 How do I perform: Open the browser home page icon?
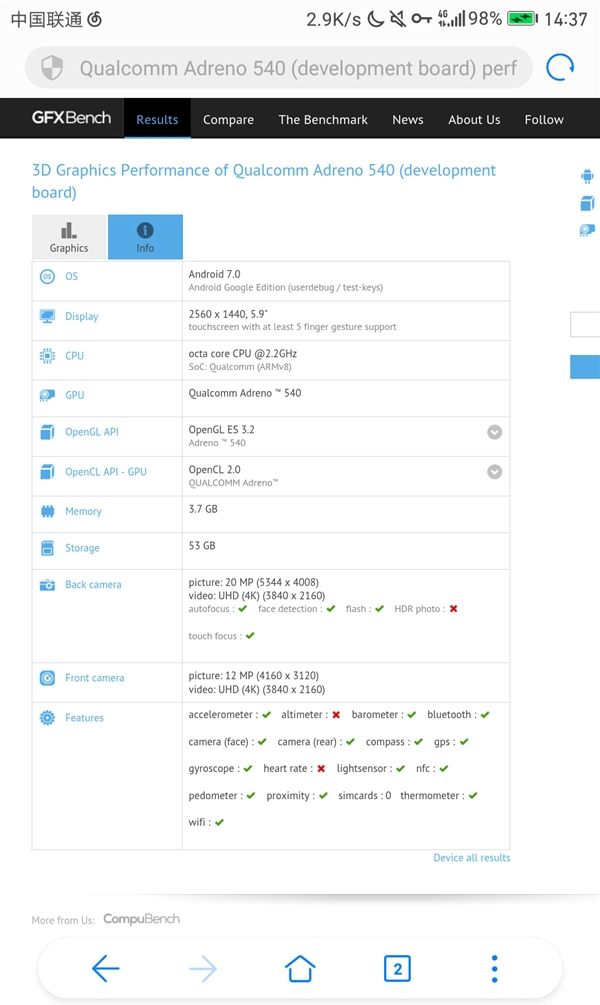[300, 967]
